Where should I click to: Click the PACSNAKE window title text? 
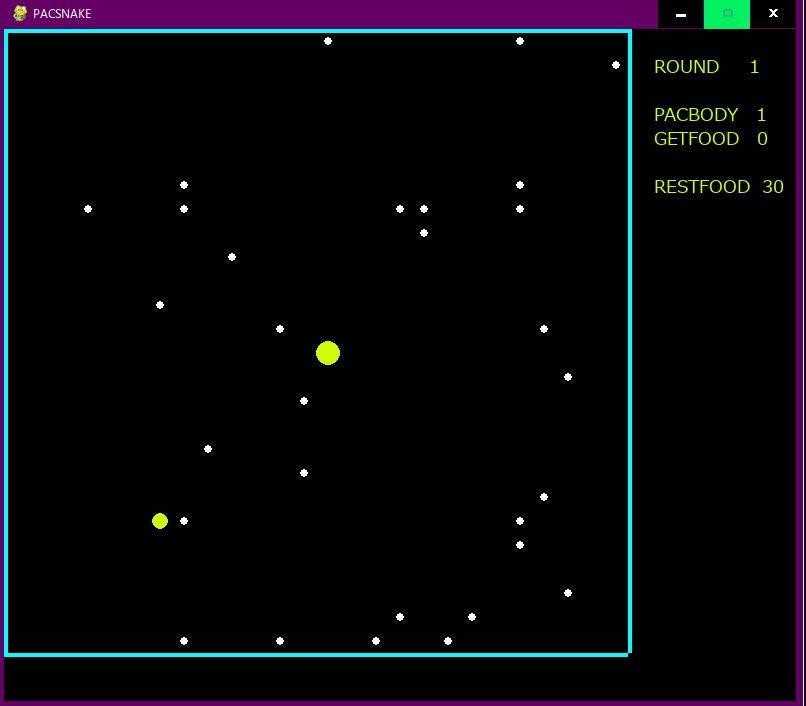(x=62, y=14)
